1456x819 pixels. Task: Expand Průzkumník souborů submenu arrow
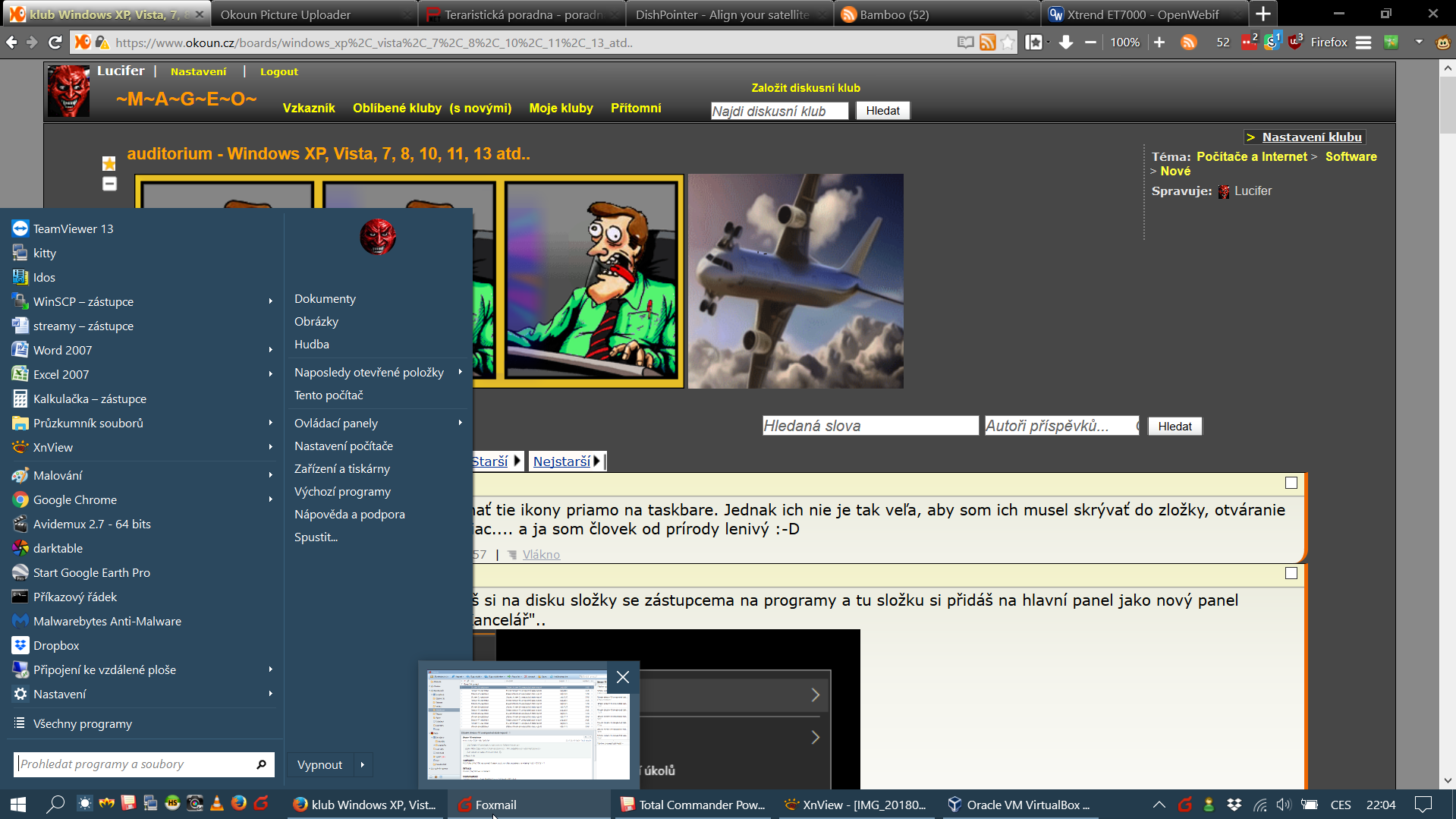[x=271, y=423]
